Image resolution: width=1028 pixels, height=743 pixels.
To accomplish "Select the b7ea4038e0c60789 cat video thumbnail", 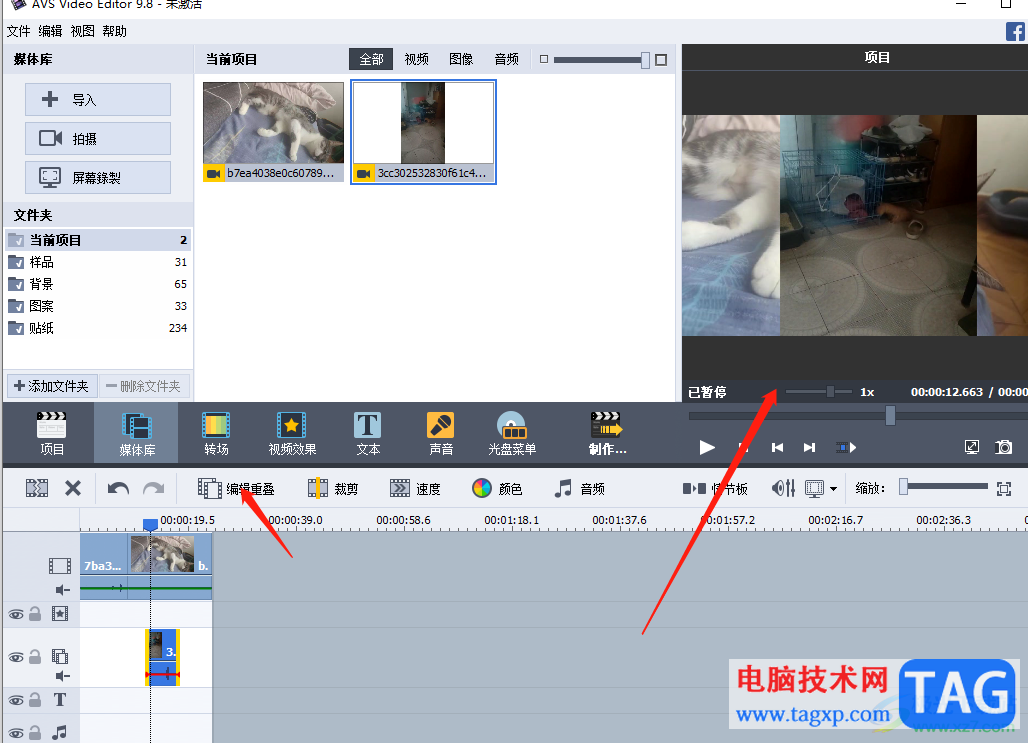I will click(x=273, y=132).
